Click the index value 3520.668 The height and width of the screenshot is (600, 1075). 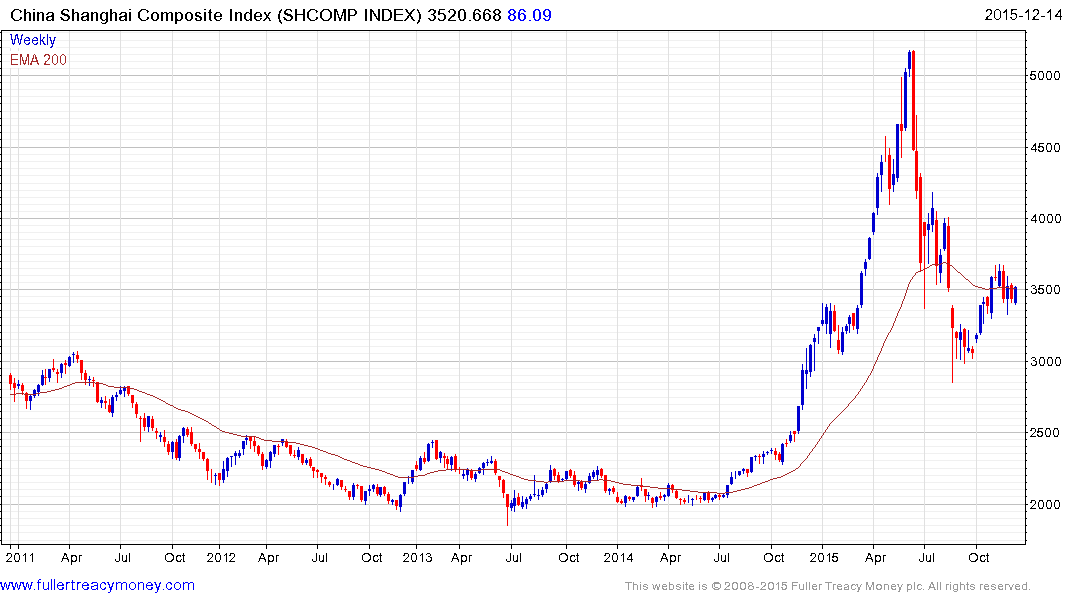point(465,15)
